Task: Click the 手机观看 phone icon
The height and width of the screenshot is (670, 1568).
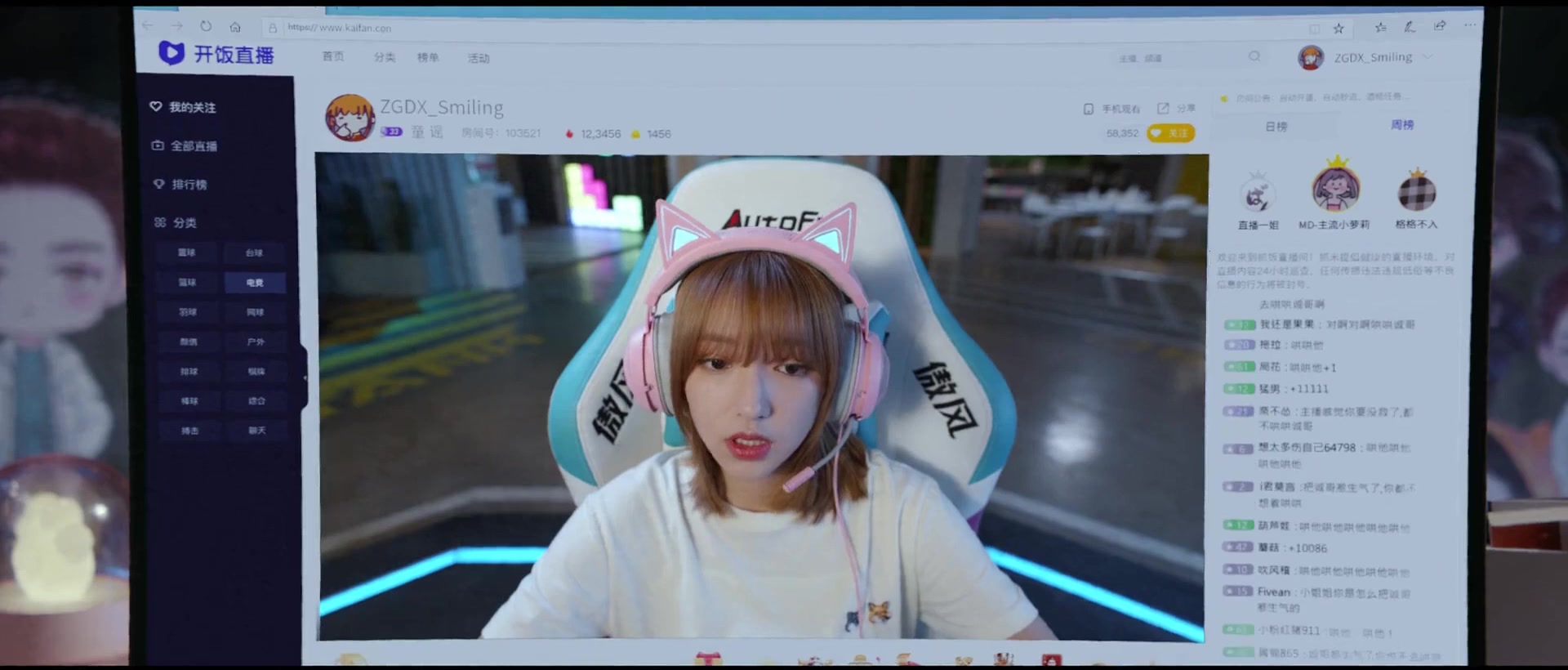Action: pos(1088,109)
